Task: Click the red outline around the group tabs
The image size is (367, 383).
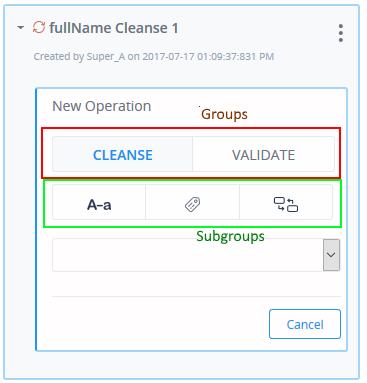Action: point(191,128)
